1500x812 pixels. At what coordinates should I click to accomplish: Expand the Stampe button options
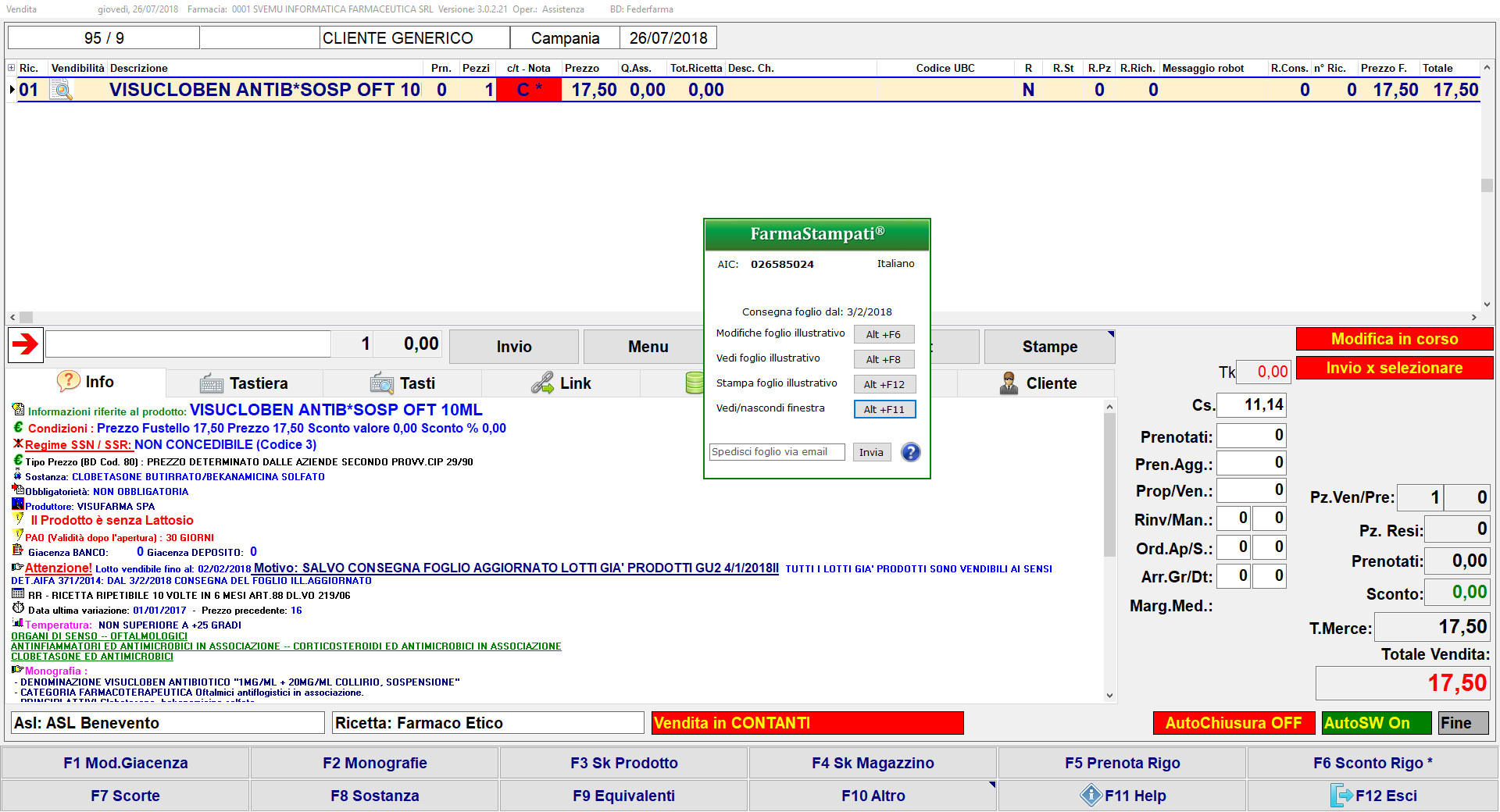coord(1110,335)
